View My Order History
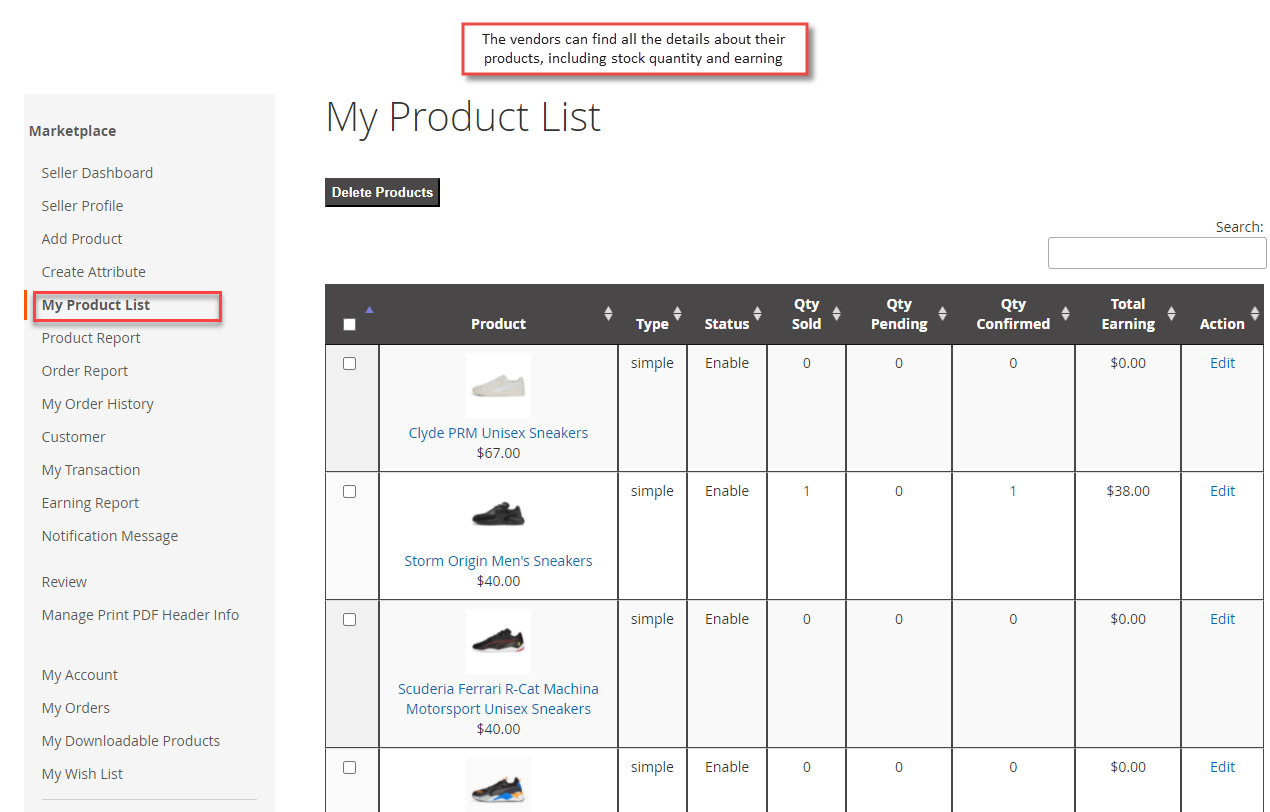The width and height of the screenshot is (1270, 812). coord(97,404)
